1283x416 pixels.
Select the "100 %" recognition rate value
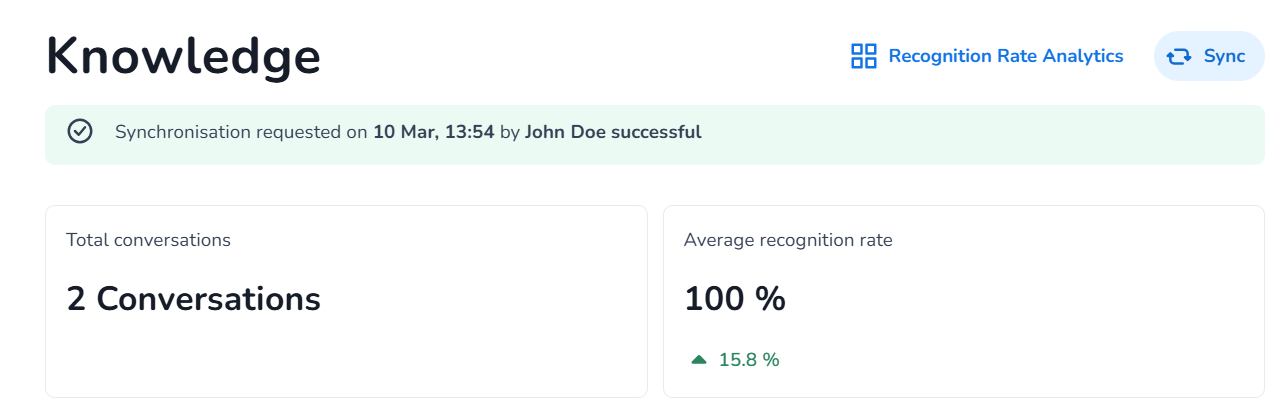pyautogui.click(x=735, y=299)
